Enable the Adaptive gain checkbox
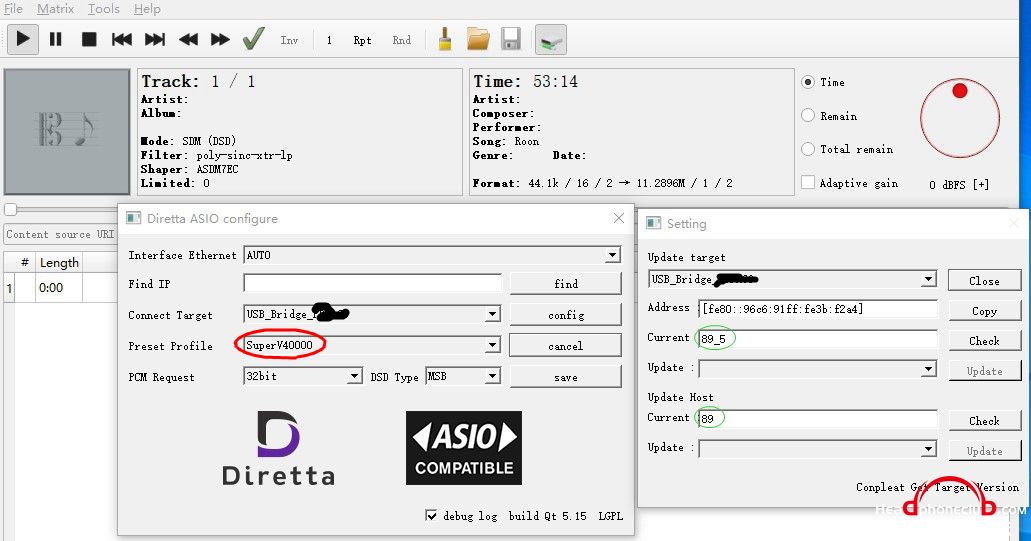Viewport: 1031px width, 541px height. 808,183
